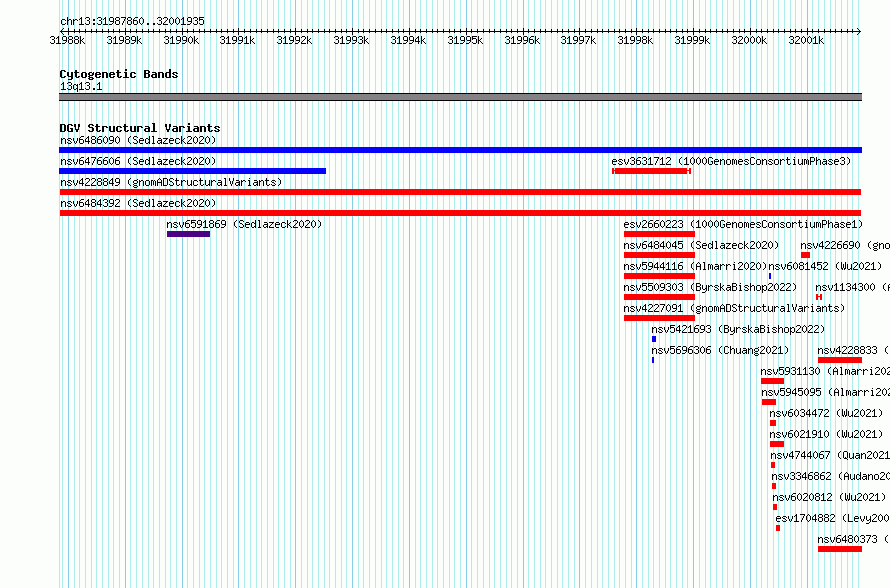
Task: Click the red nsv6480373 variant bar
Action: point(839,549)
